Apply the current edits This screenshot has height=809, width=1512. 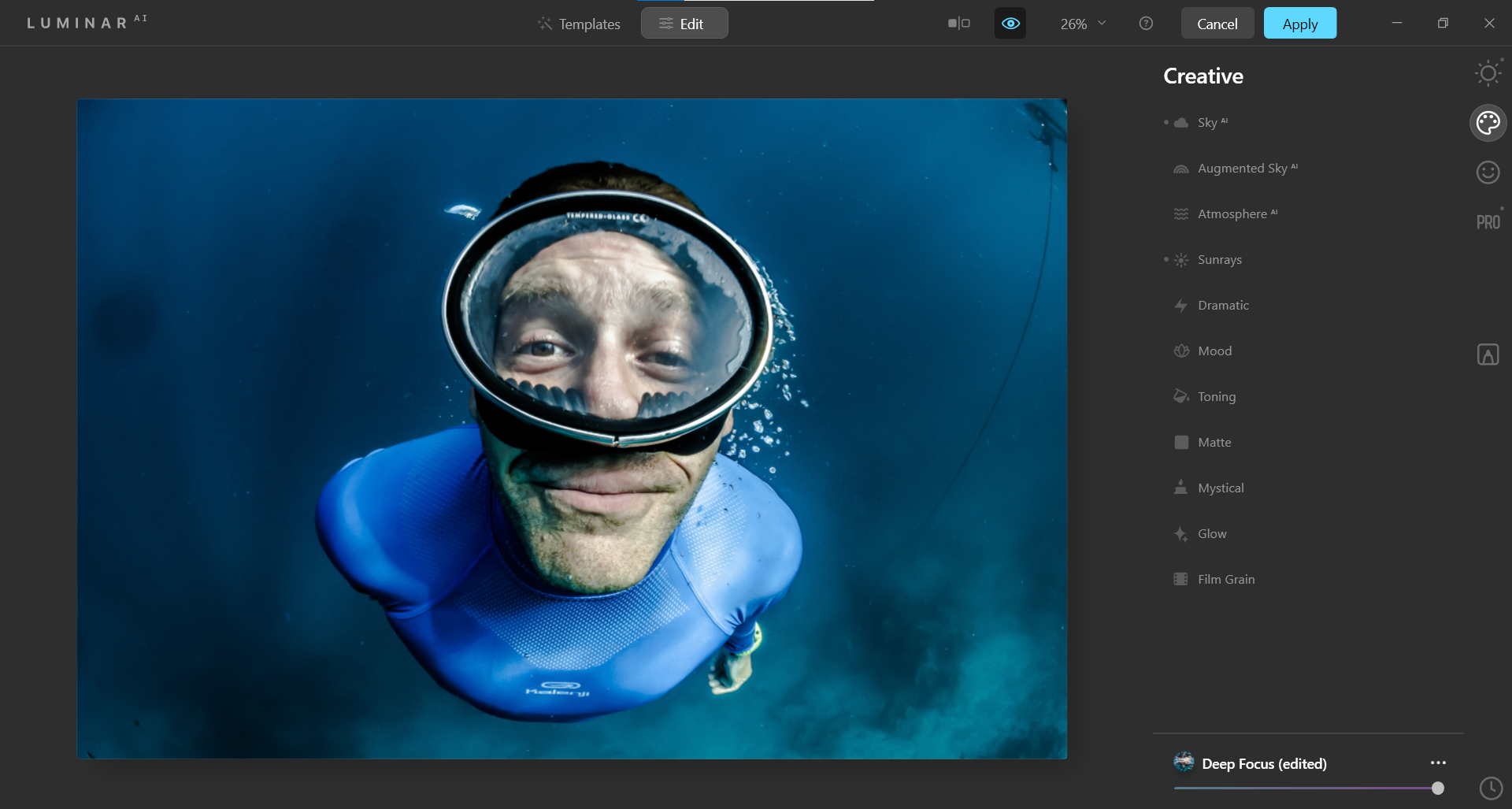[1299, 23]
